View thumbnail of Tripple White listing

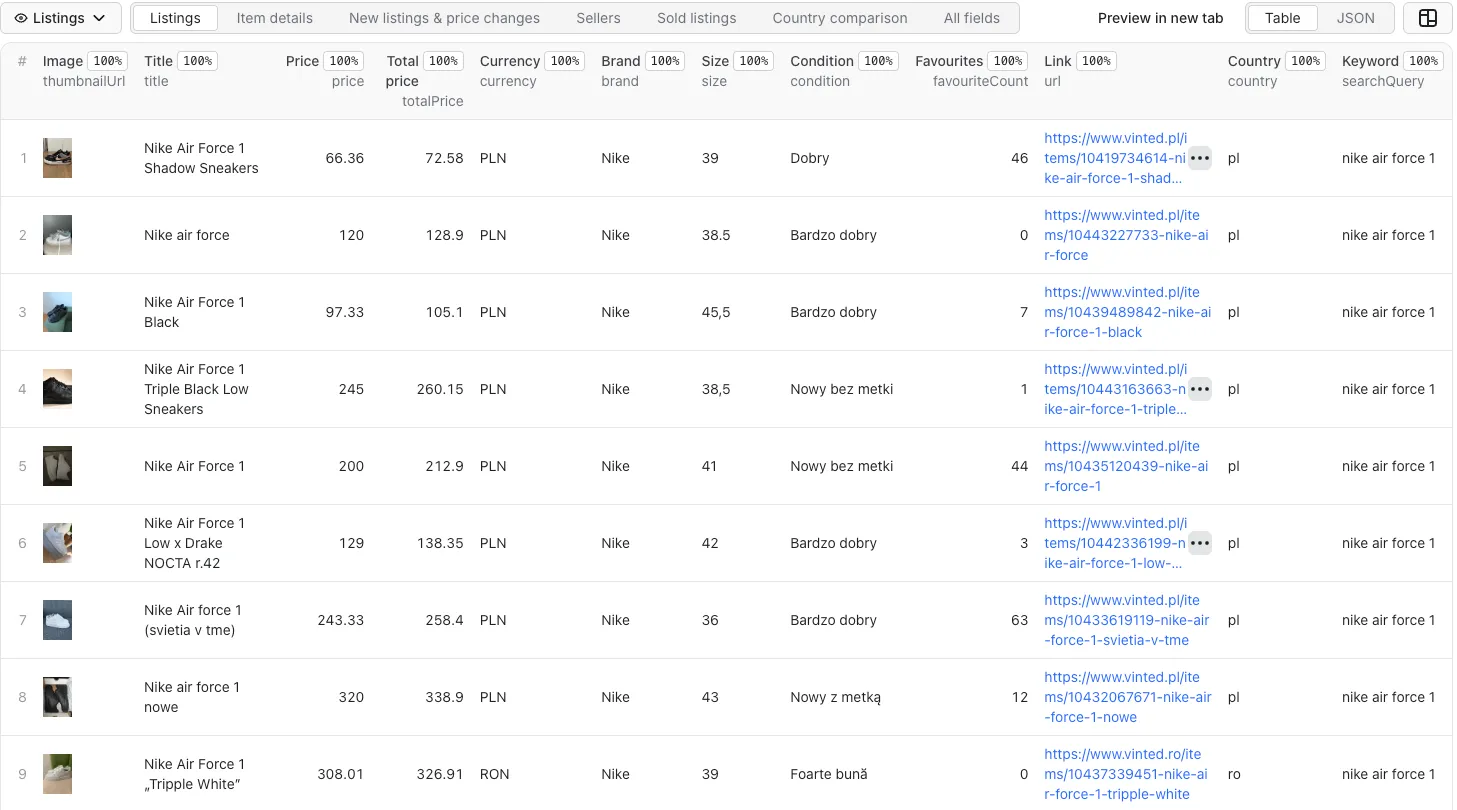coord(57,774)
